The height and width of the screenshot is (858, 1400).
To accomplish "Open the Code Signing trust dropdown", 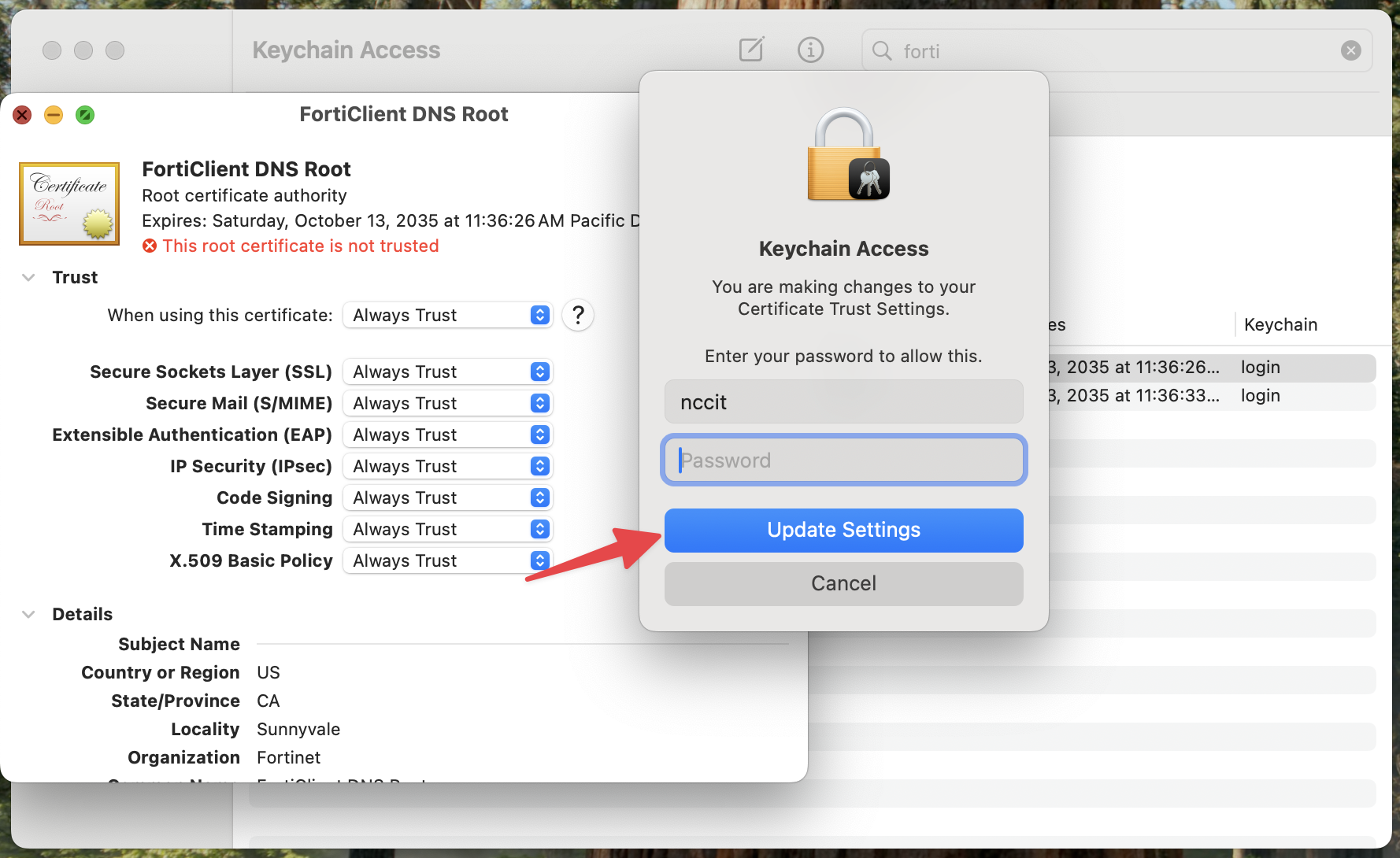I will click(x=447, y=498).
